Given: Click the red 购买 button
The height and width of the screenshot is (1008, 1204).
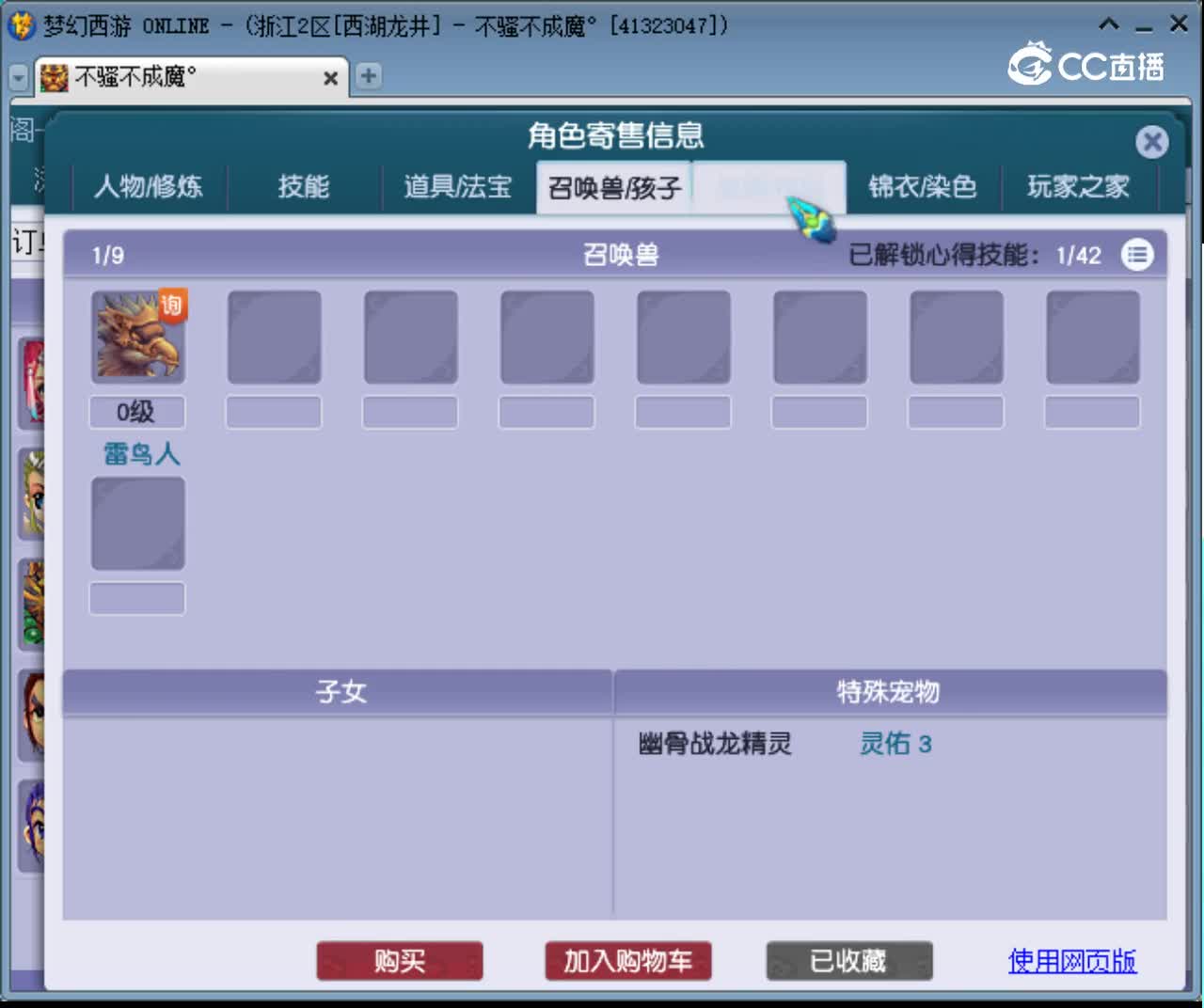Looking at the screenshot, I should 400,961.
